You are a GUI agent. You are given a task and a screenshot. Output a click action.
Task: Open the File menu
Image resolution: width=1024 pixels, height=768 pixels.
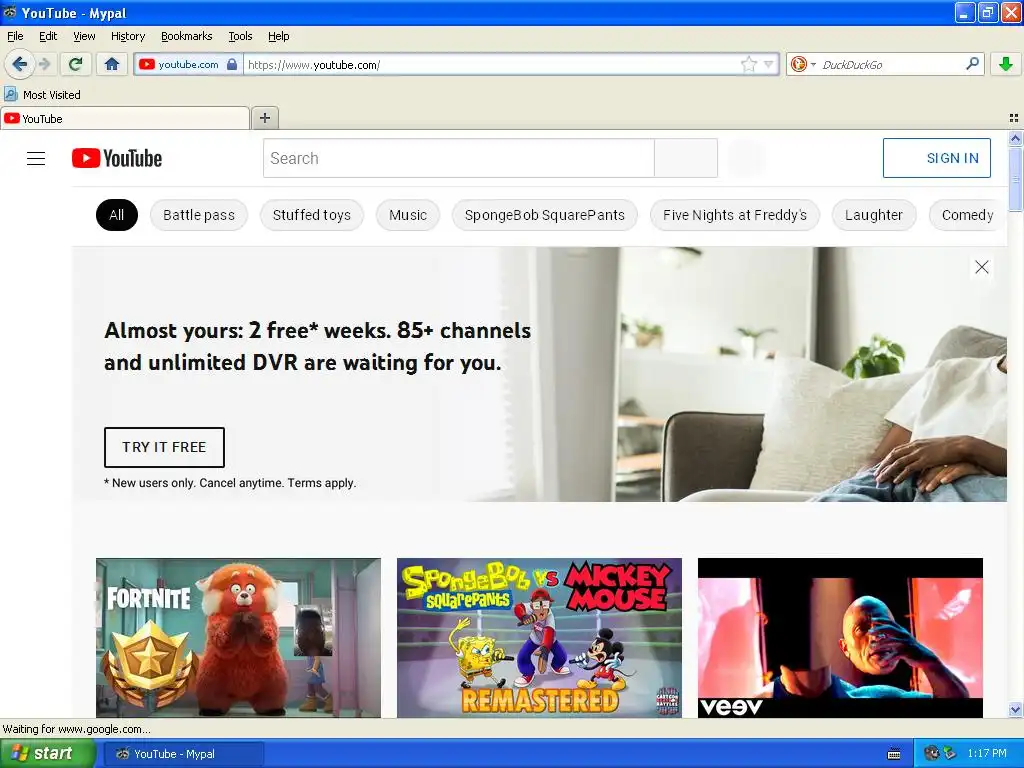(15, 36)
